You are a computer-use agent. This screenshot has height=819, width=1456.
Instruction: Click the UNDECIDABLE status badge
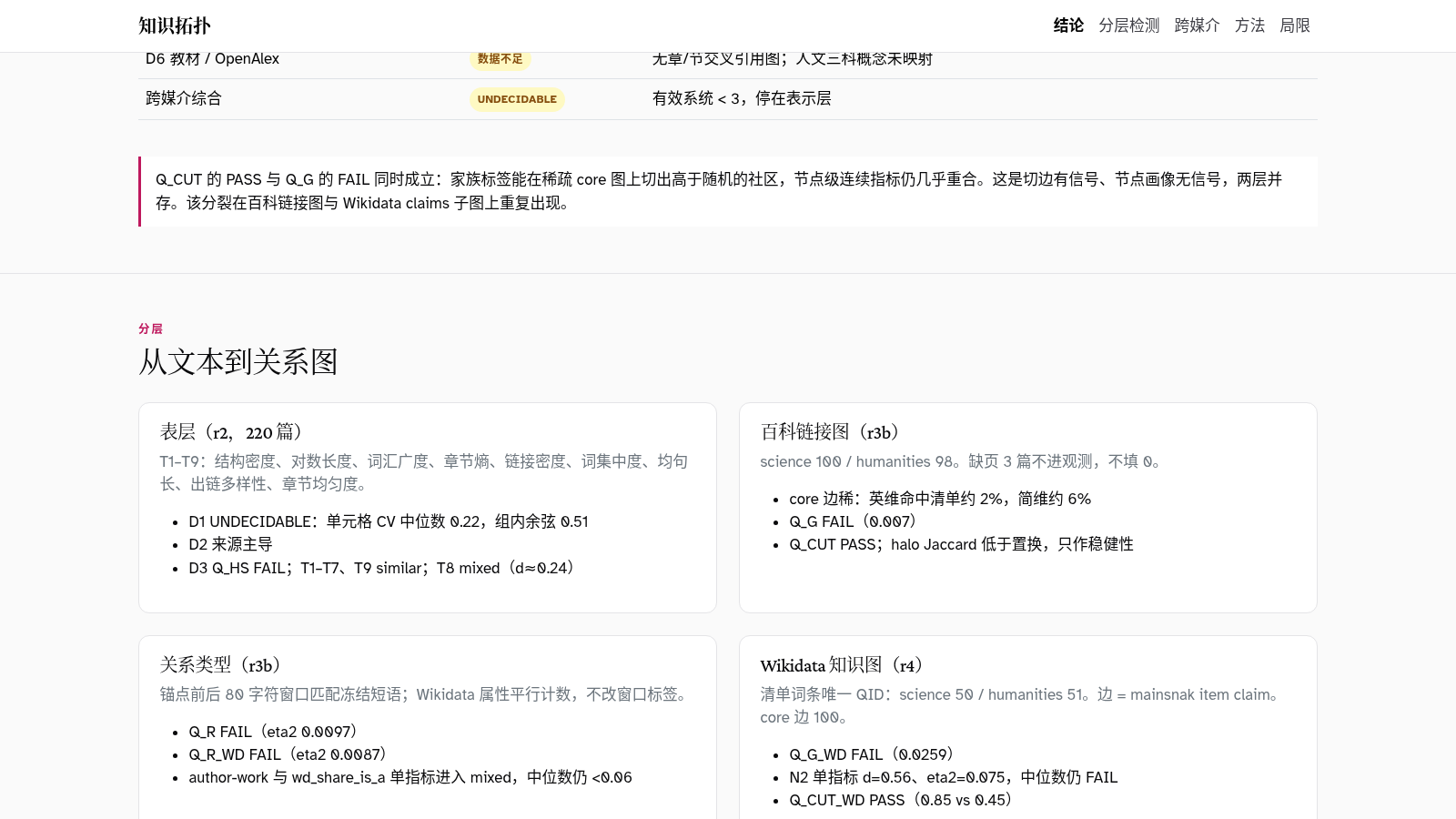[517, 99]
